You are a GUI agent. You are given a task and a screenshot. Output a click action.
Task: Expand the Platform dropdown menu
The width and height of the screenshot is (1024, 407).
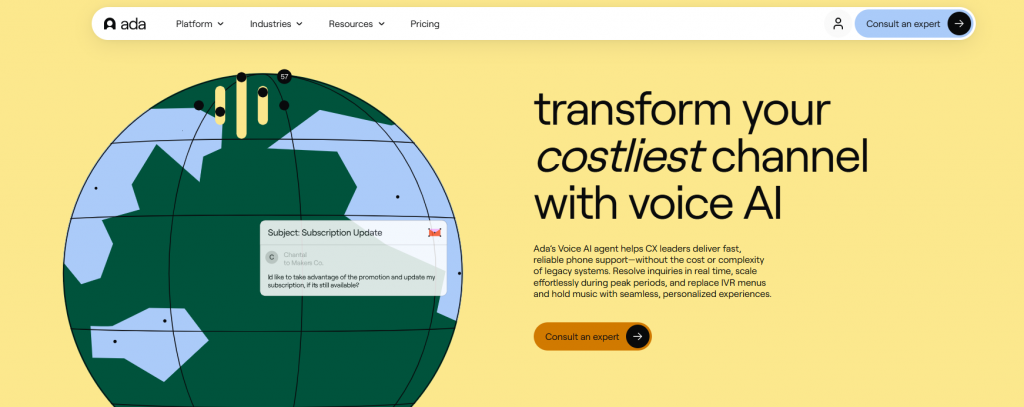200,24
